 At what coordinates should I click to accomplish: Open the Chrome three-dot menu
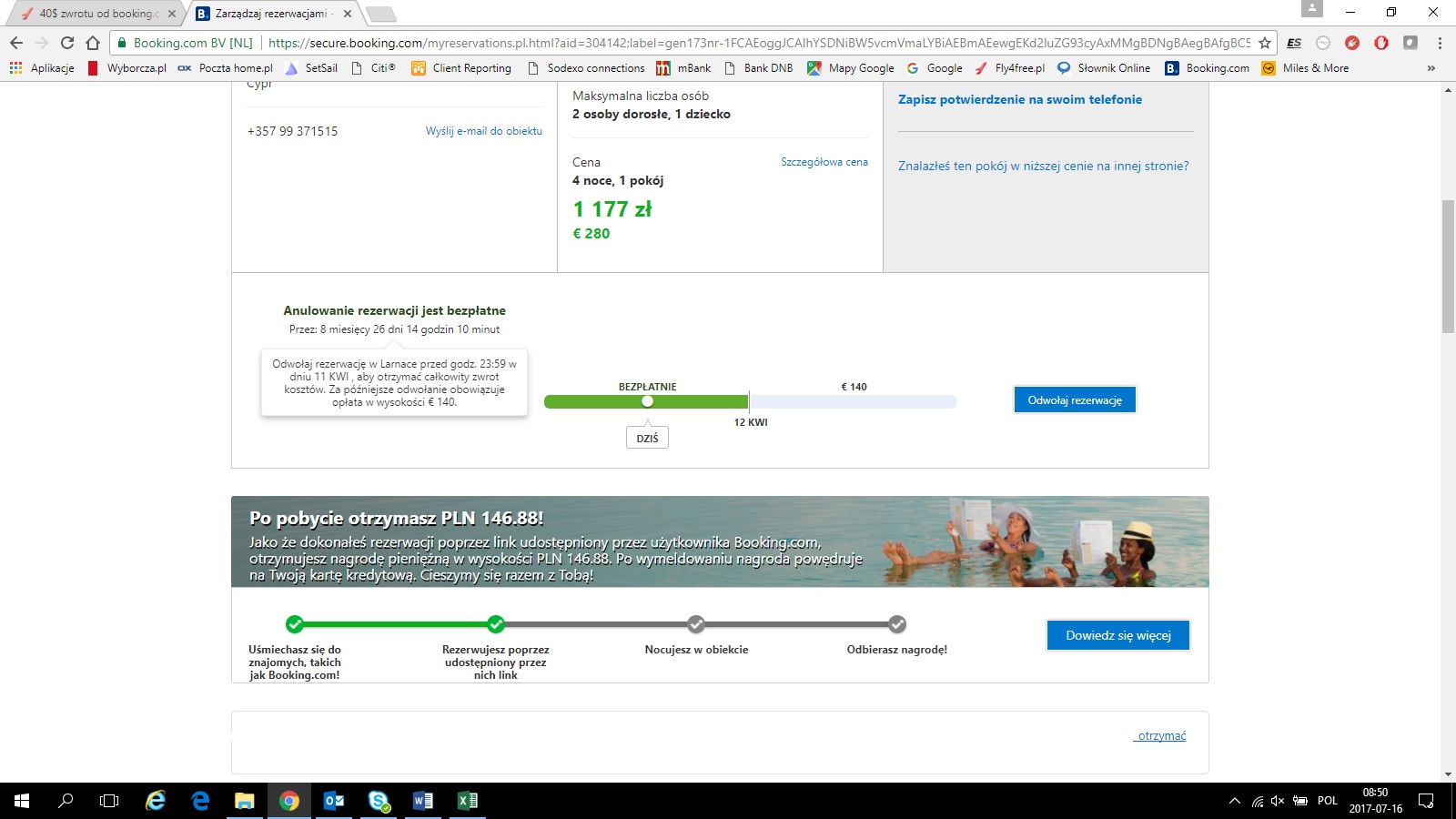tap(1440, 43)
